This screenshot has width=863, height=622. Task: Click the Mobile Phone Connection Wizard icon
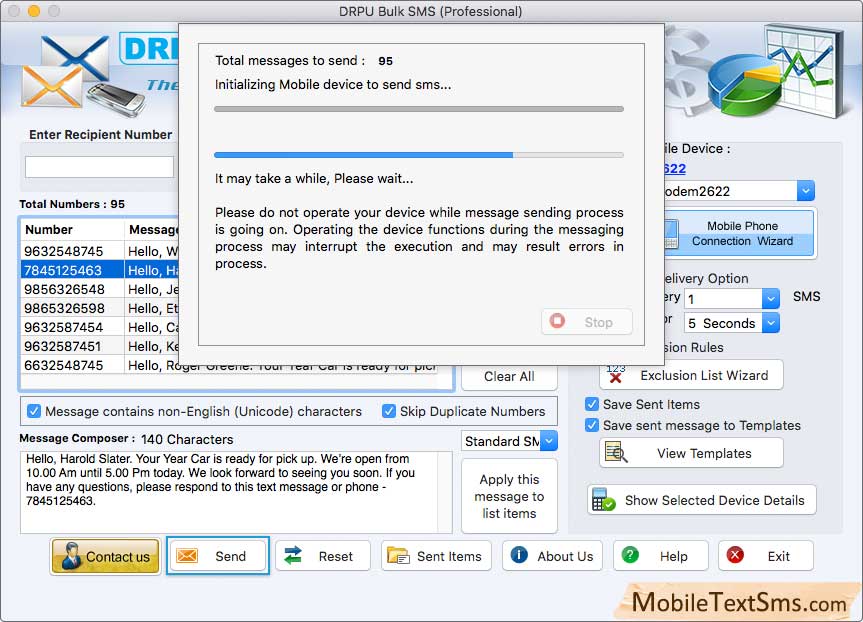pos(671,234)
